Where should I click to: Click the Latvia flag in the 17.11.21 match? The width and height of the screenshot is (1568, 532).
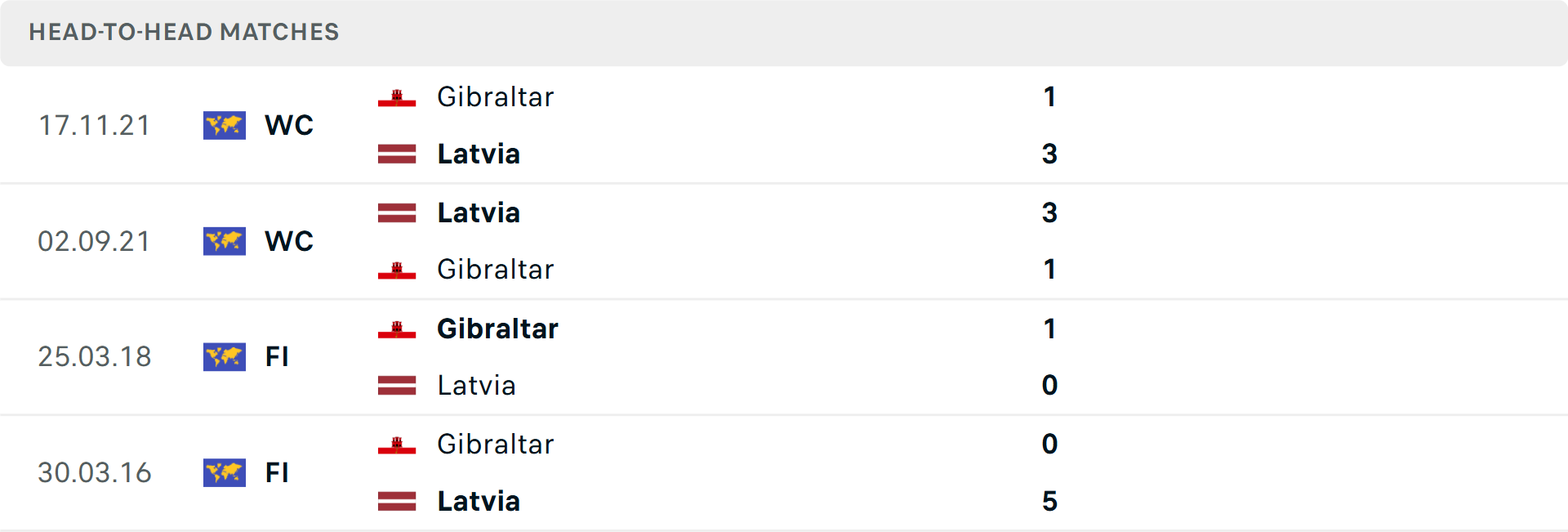pos(397,154)
